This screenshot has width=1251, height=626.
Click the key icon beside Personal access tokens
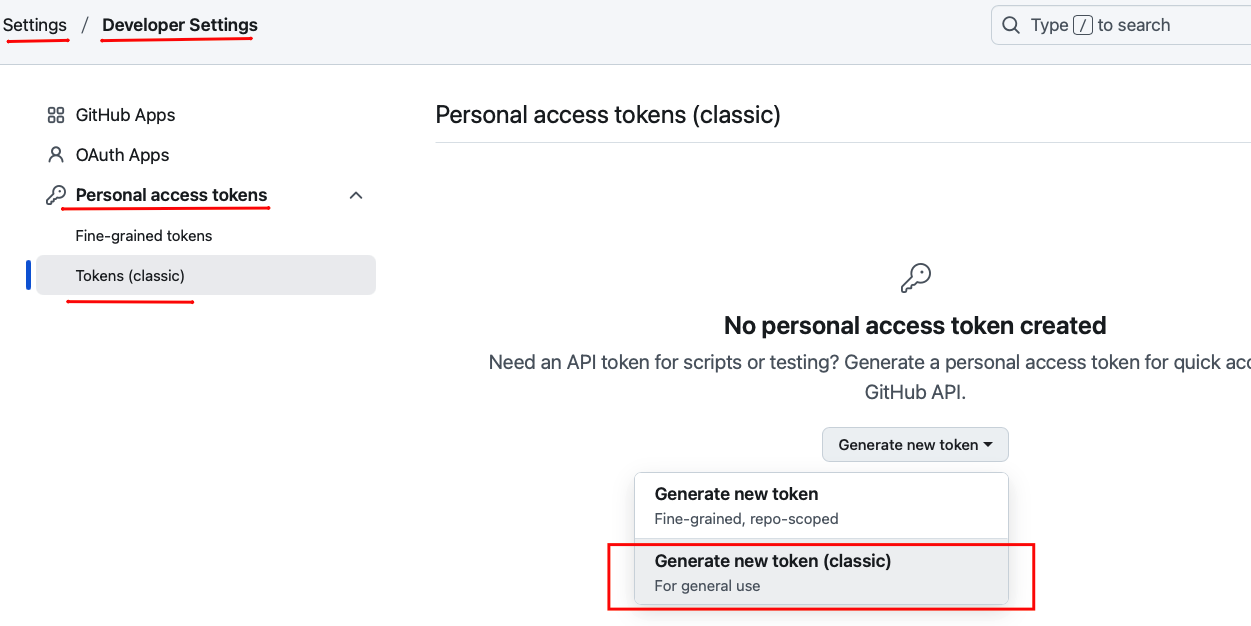[56, 195]
